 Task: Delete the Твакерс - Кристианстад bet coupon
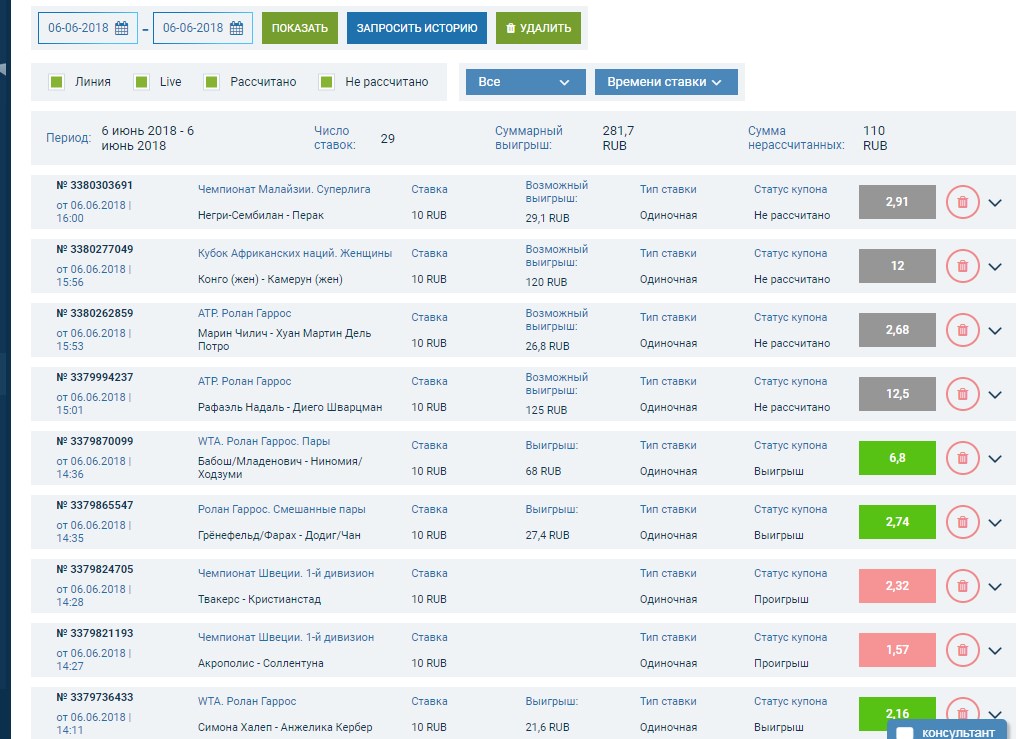[962, 586]
